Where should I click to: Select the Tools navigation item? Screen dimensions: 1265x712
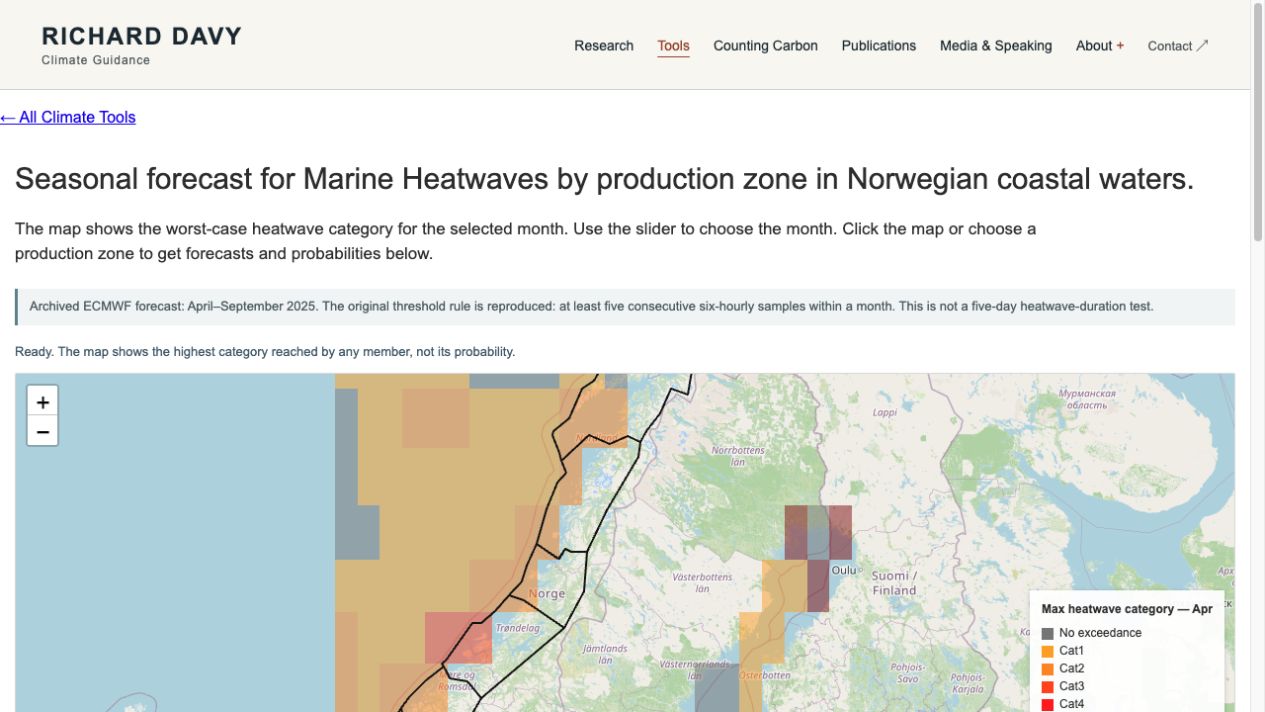tap(673, 46)
